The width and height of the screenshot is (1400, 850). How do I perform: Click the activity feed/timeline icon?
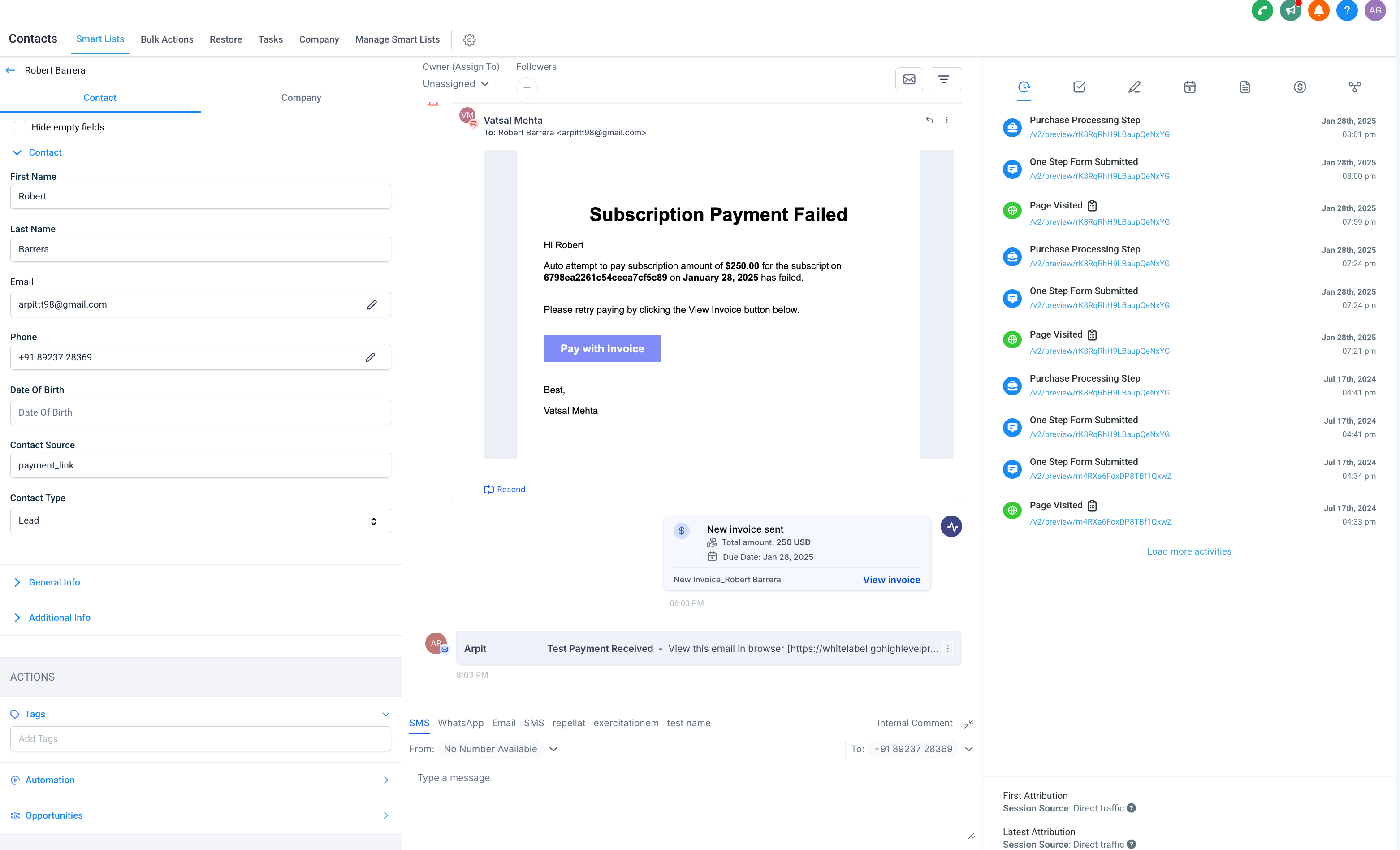point(1024,87)
